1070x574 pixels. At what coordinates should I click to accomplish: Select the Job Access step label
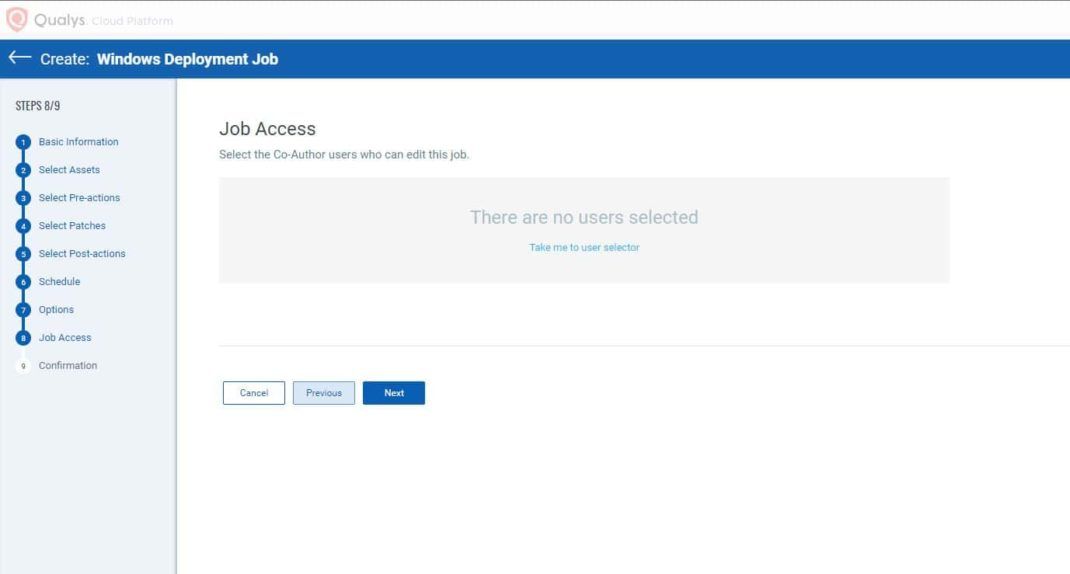65,338
